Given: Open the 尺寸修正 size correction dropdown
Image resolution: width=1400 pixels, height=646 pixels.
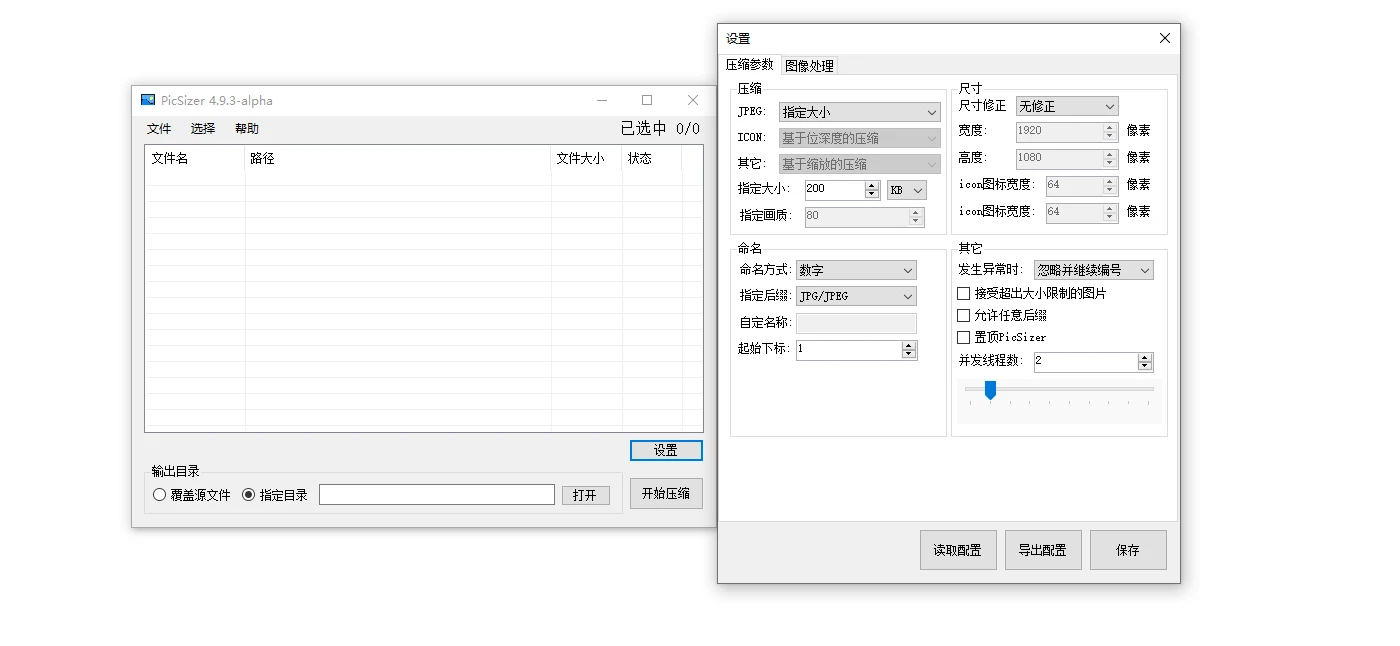Looking at the screenshot, I should point(1066,105).
